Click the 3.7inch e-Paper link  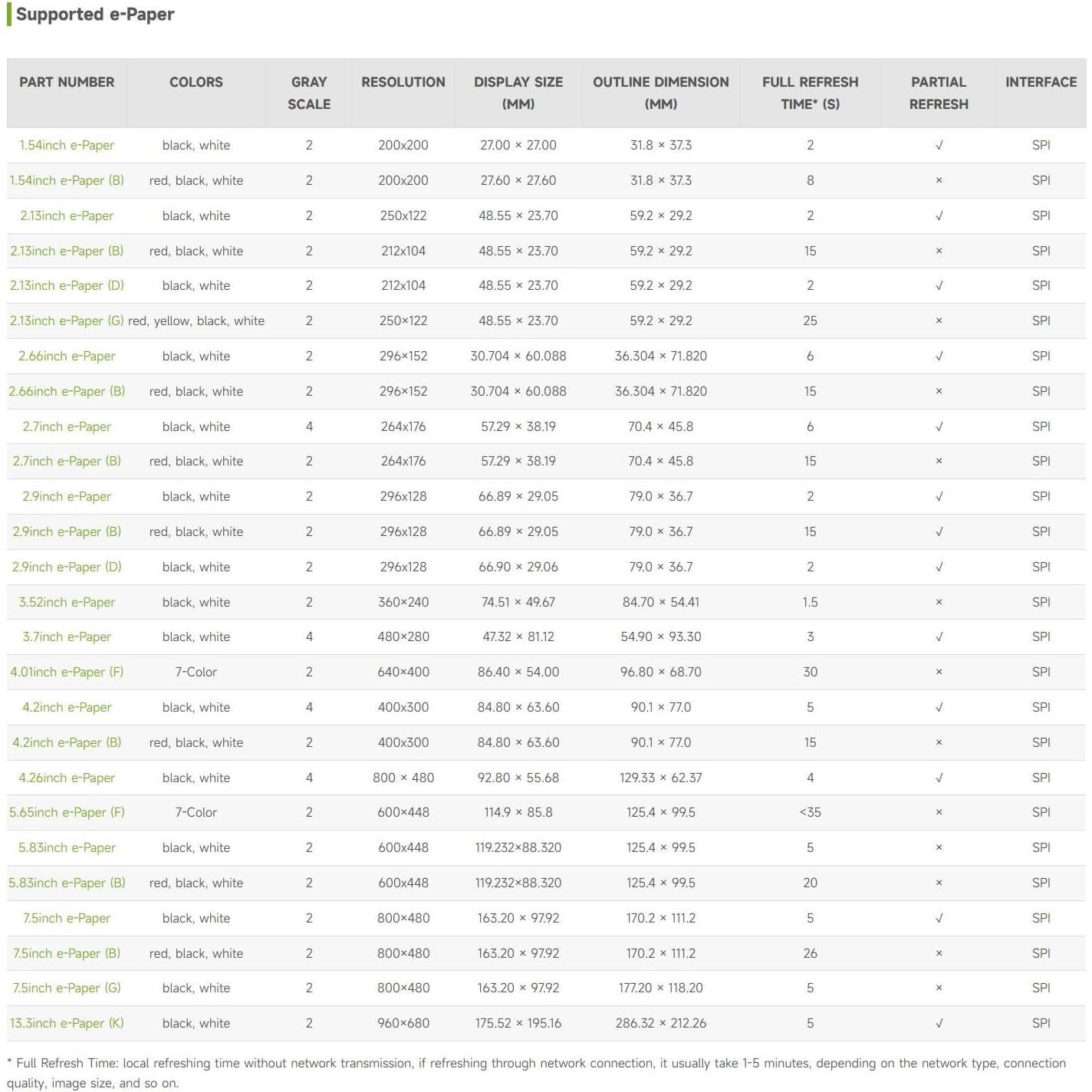pyautogui.click(x=67, y=637)
